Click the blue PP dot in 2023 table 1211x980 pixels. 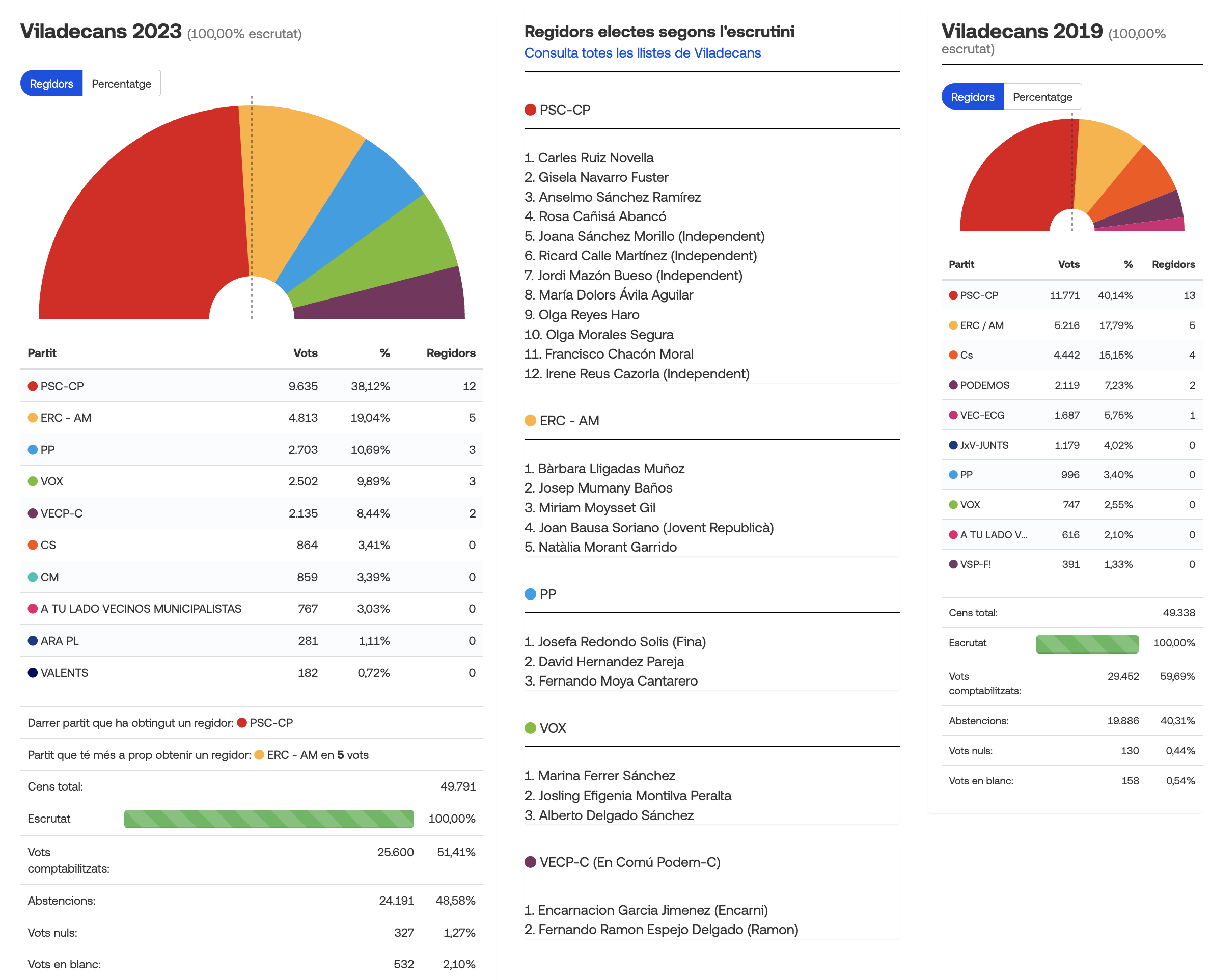(x=33, y=449)
